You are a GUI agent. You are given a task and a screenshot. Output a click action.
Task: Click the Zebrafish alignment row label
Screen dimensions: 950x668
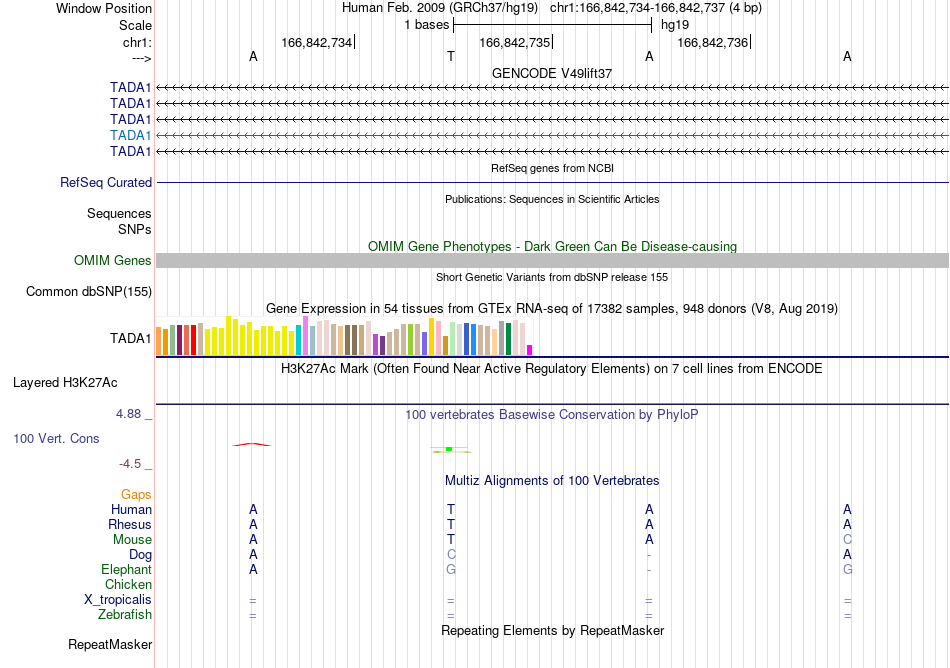click(x=125, y=615)
